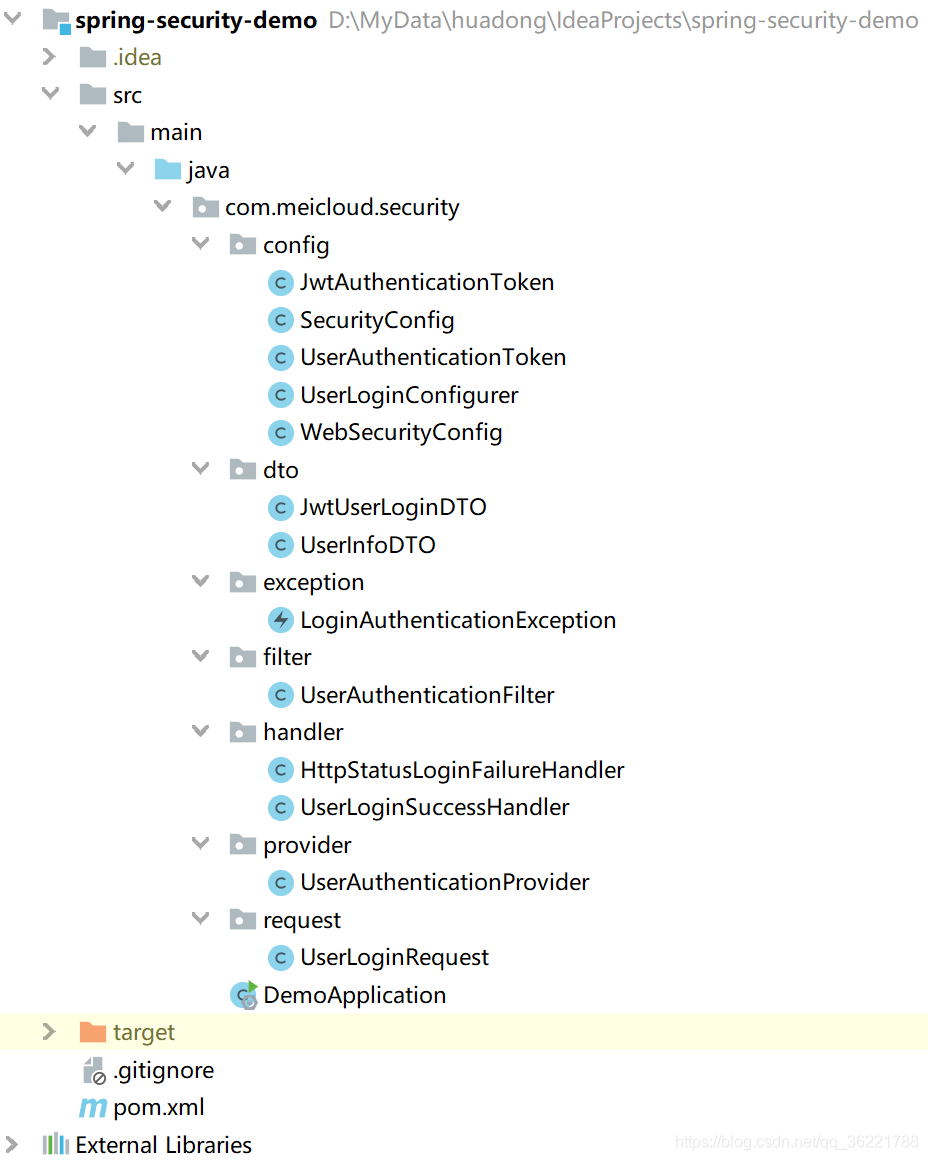Viewport: 928px width, 1160px height.
Task: Click the LoginAuthenticationException lightning icon
Action: pyautogui.click(x=280, y=620)
